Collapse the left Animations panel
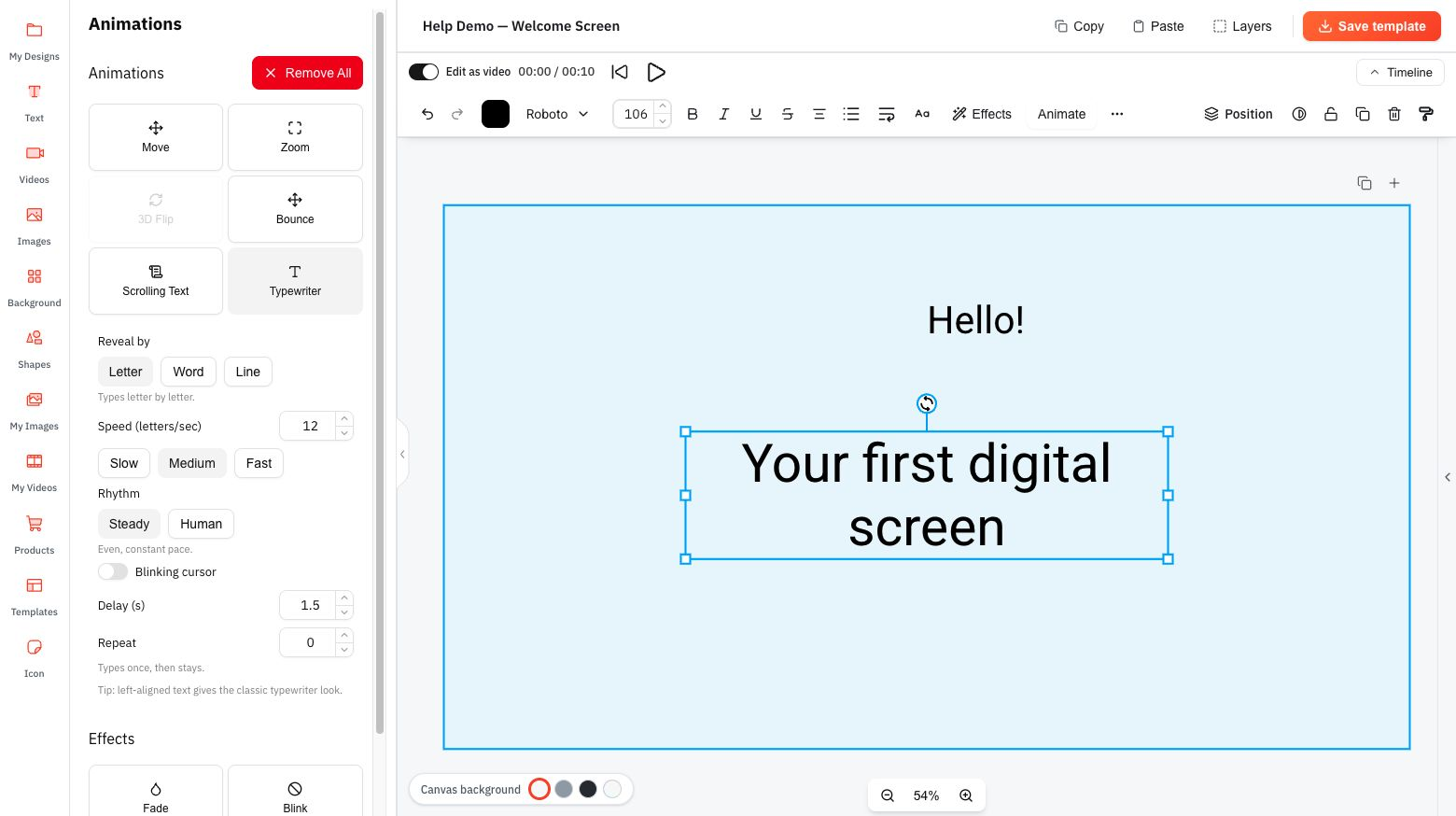1456x816 pixels. click(402, 455)
